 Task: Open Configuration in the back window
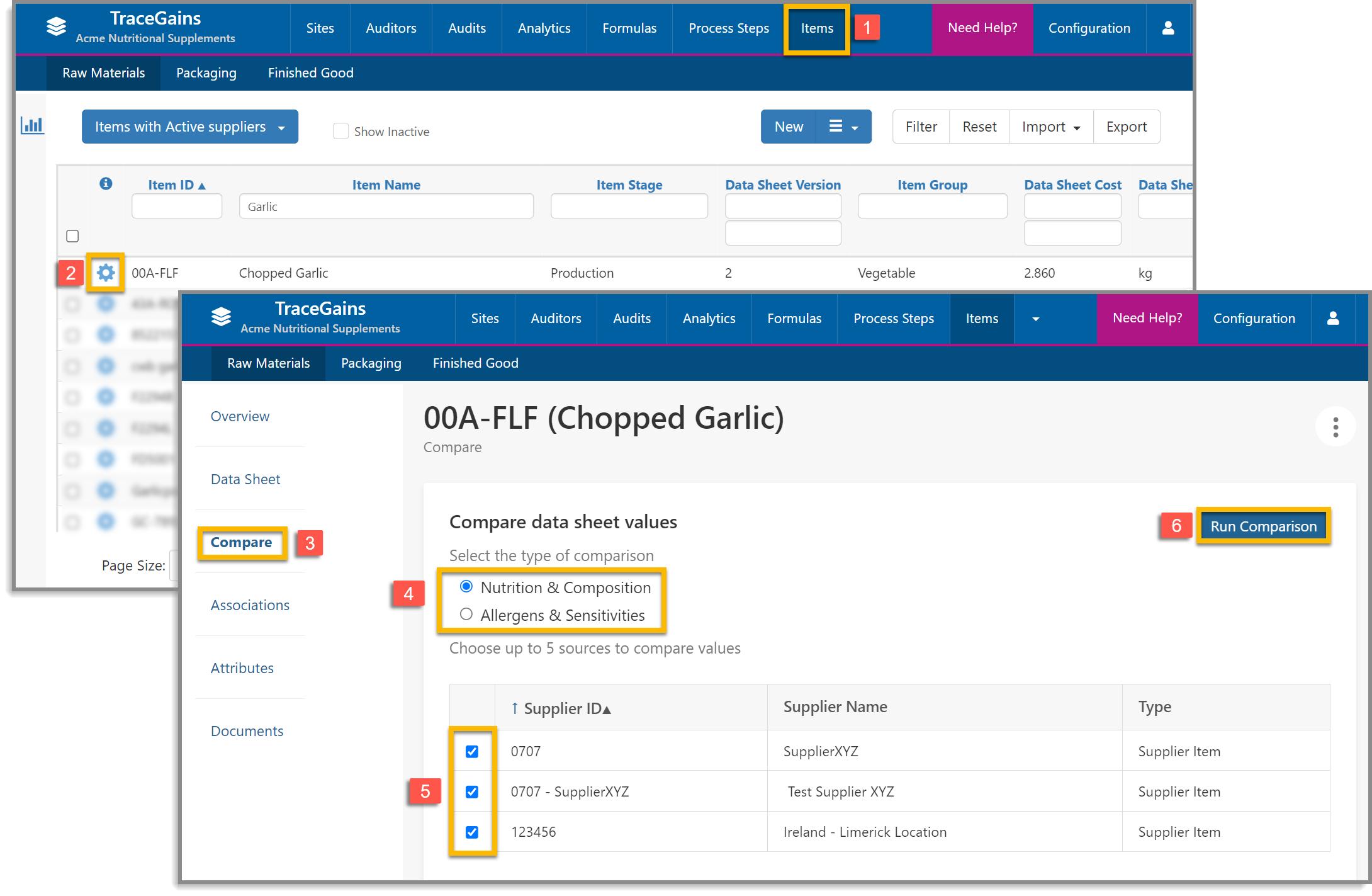click(1089, 28)
